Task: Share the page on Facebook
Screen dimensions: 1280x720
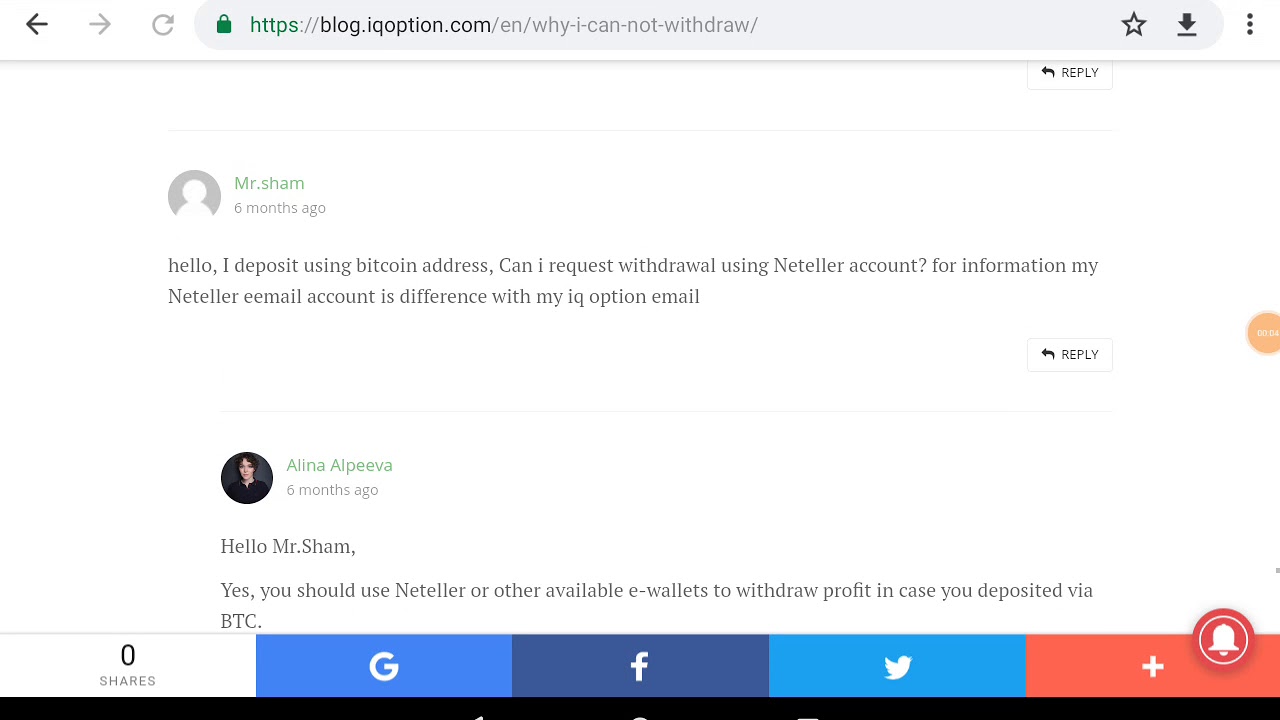Action: tap(640, 666)
